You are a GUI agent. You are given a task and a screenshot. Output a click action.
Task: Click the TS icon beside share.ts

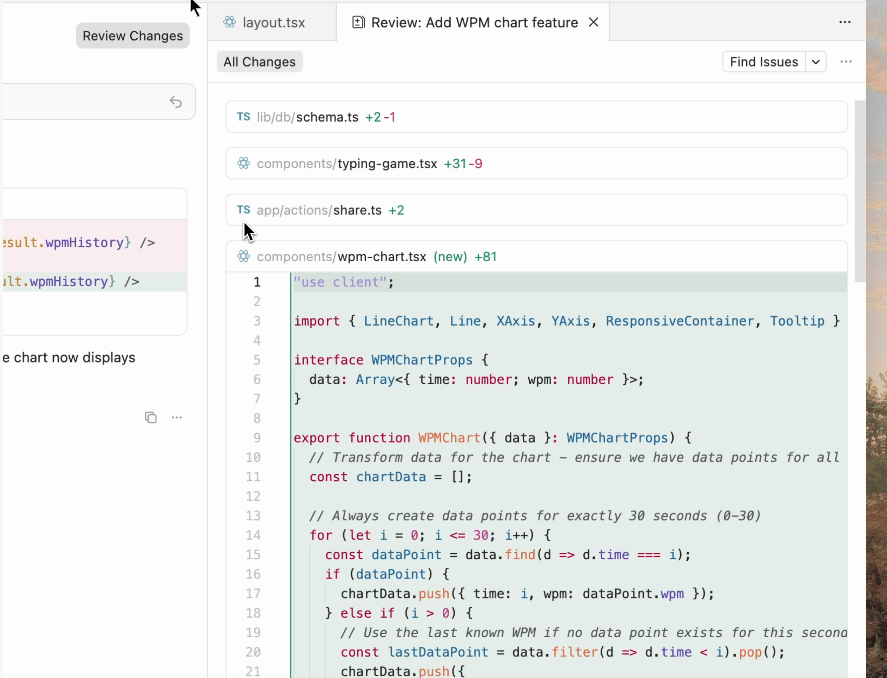tap(243, 210)
